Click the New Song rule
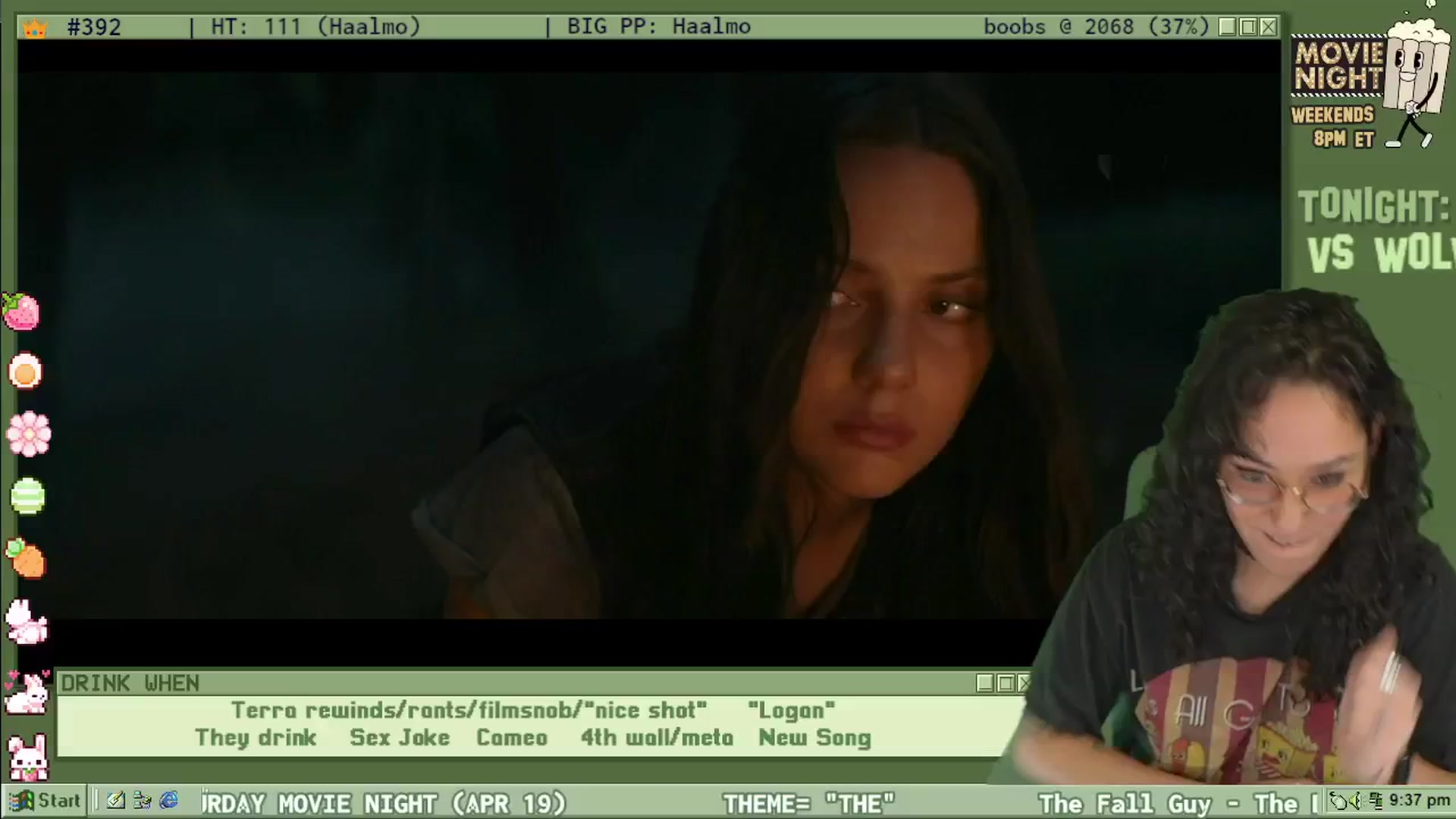This screenshot has width=1456, height=819. [x=814, y=738]
